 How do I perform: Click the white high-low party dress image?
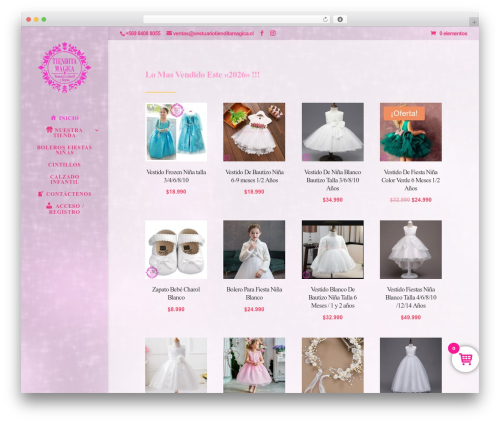click(x=411, y=249)
